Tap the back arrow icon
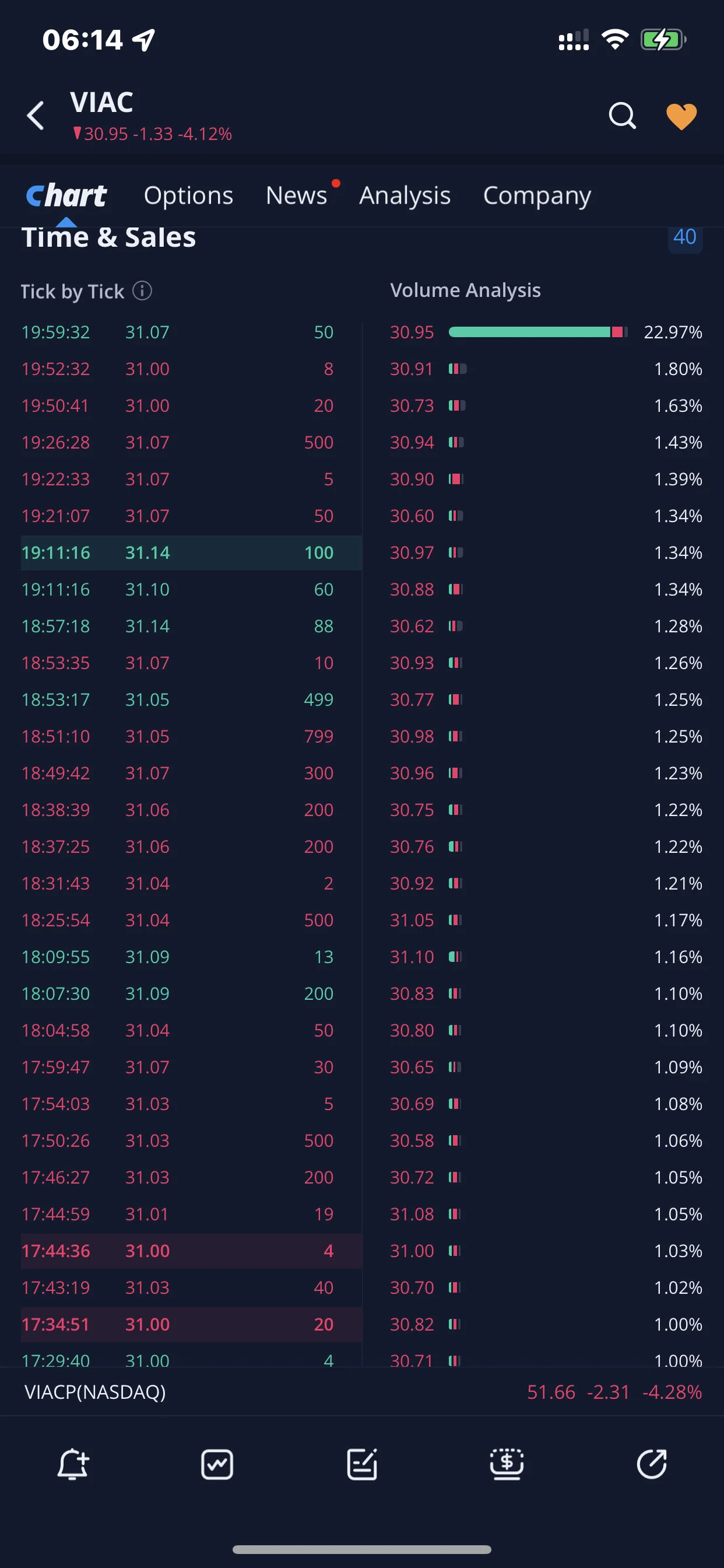This screenshot has height=1568, width=724. (36, 116)
